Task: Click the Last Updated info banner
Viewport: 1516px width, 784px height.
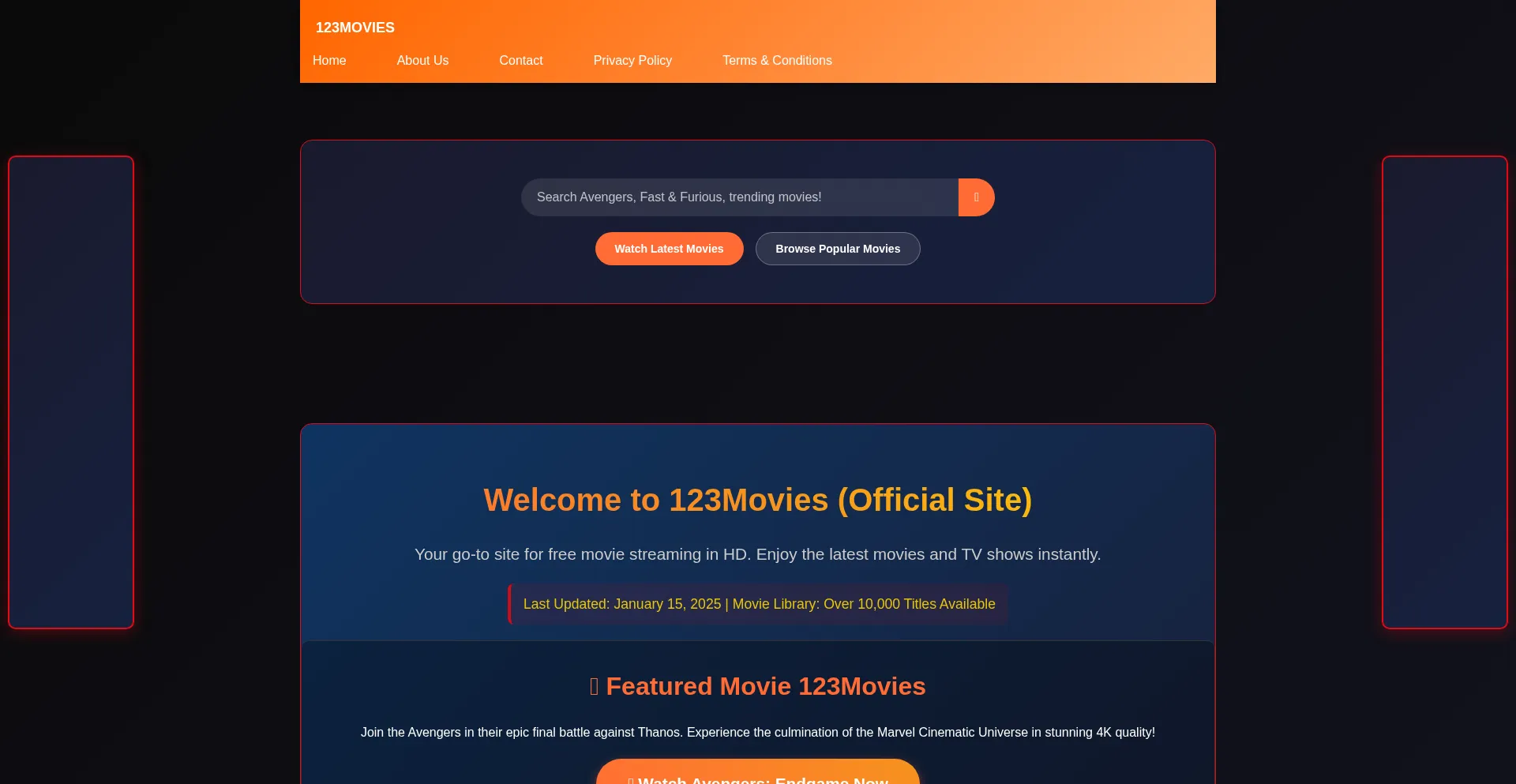Action: pyautogui.click(x=758, y=604)
